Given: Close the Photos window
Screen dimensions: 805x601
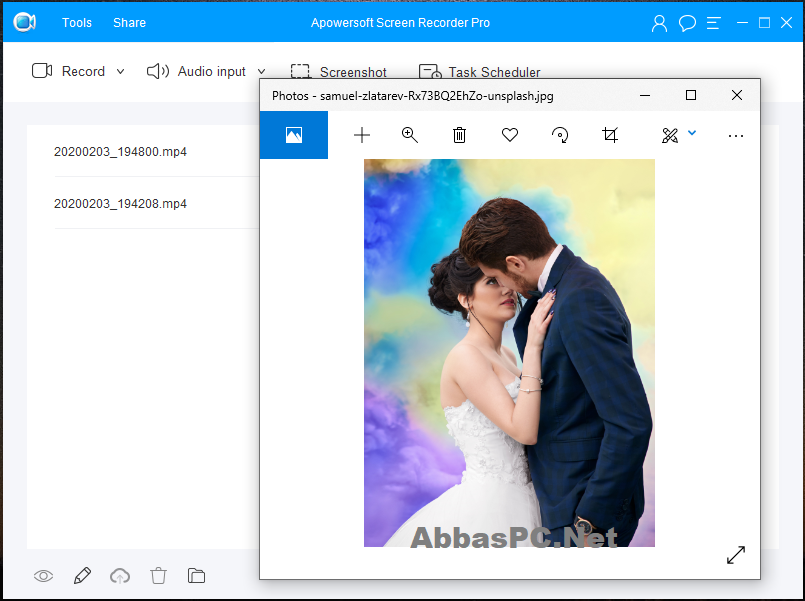Looking at the screenshot, I should 737,95.
